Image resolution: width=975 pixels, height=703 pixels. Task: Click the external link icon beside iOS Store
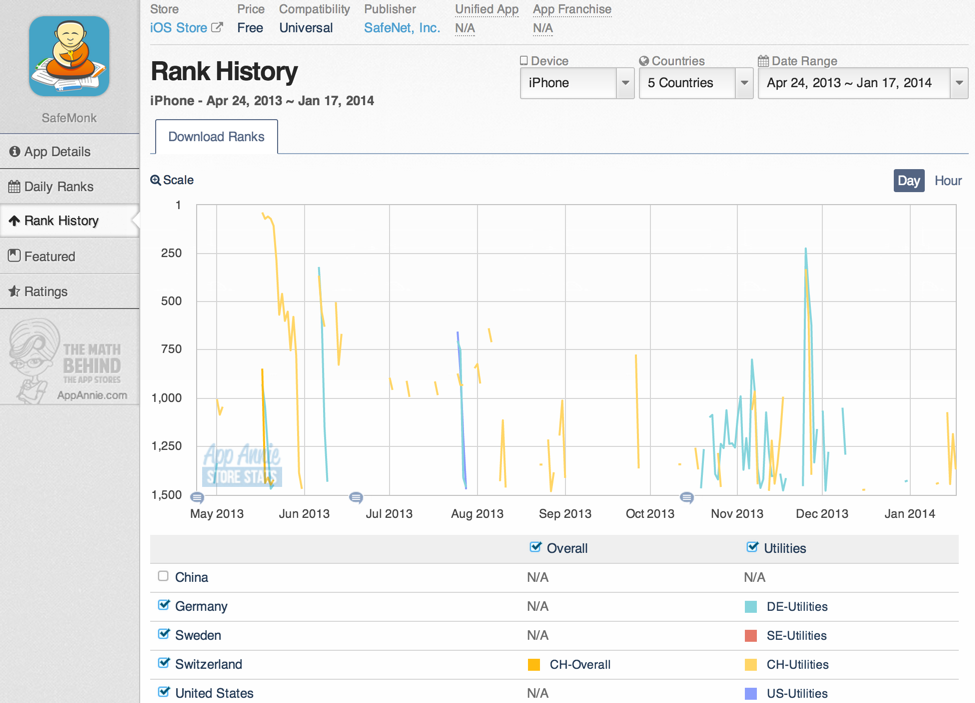pyautogui.click(x=217, y=28)
